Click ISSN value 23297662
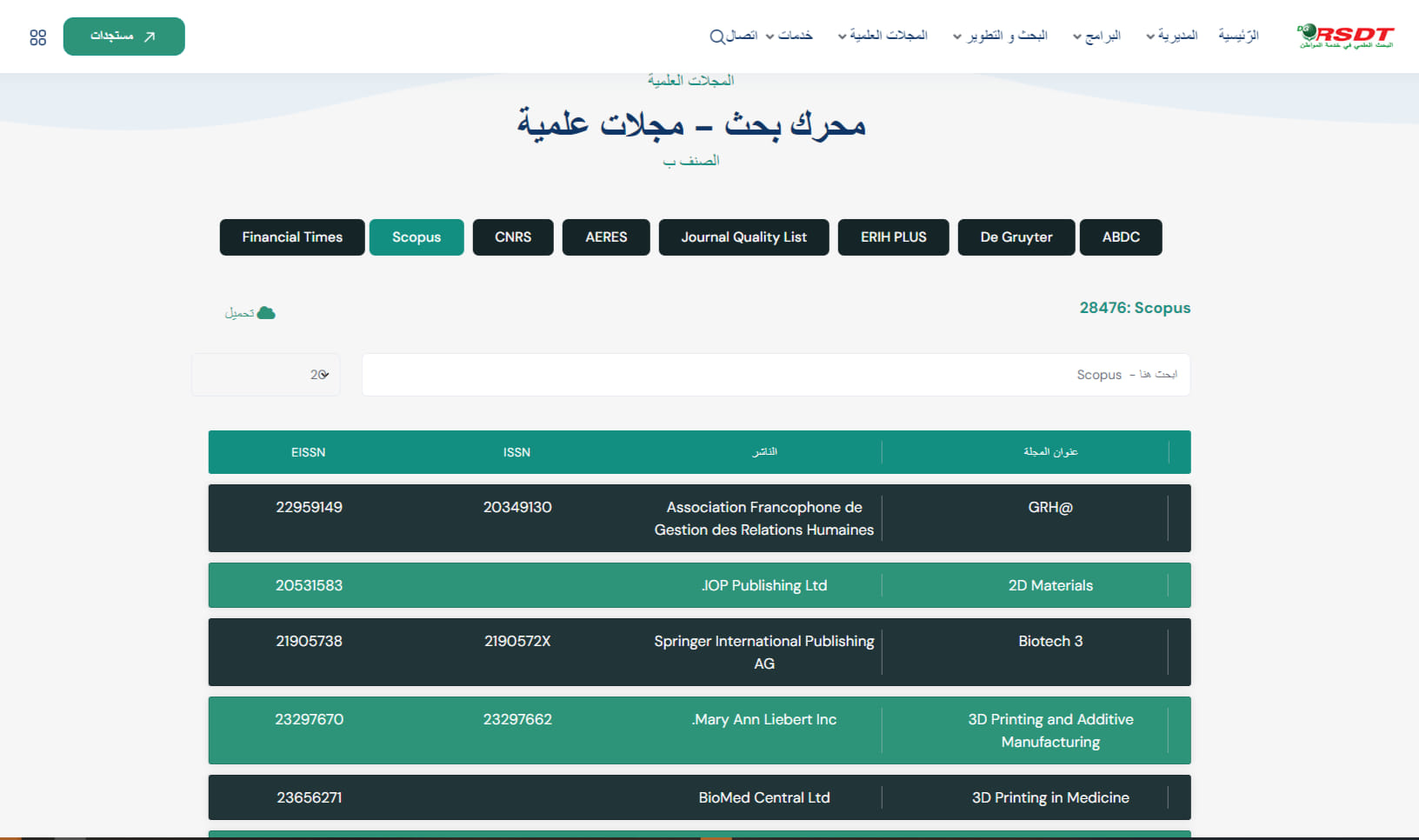1419x840 pixels. [x=517, y=719]
